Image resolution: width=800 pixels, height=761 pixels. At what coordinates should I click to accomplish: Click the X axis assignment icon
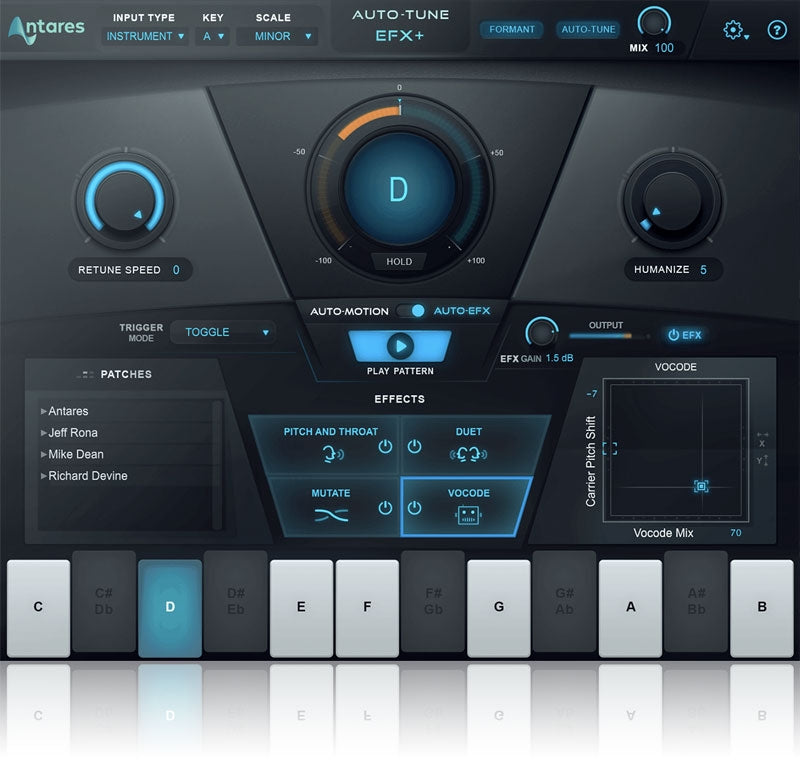(762, 440)
